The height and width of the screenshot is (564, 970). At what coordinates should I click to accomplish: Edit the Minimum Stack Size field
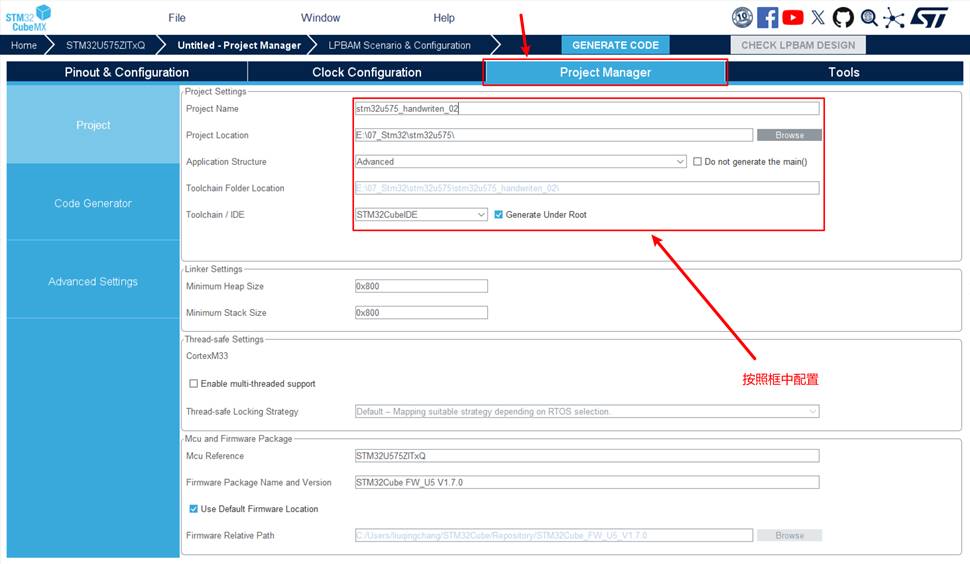(x=421, y=312)
